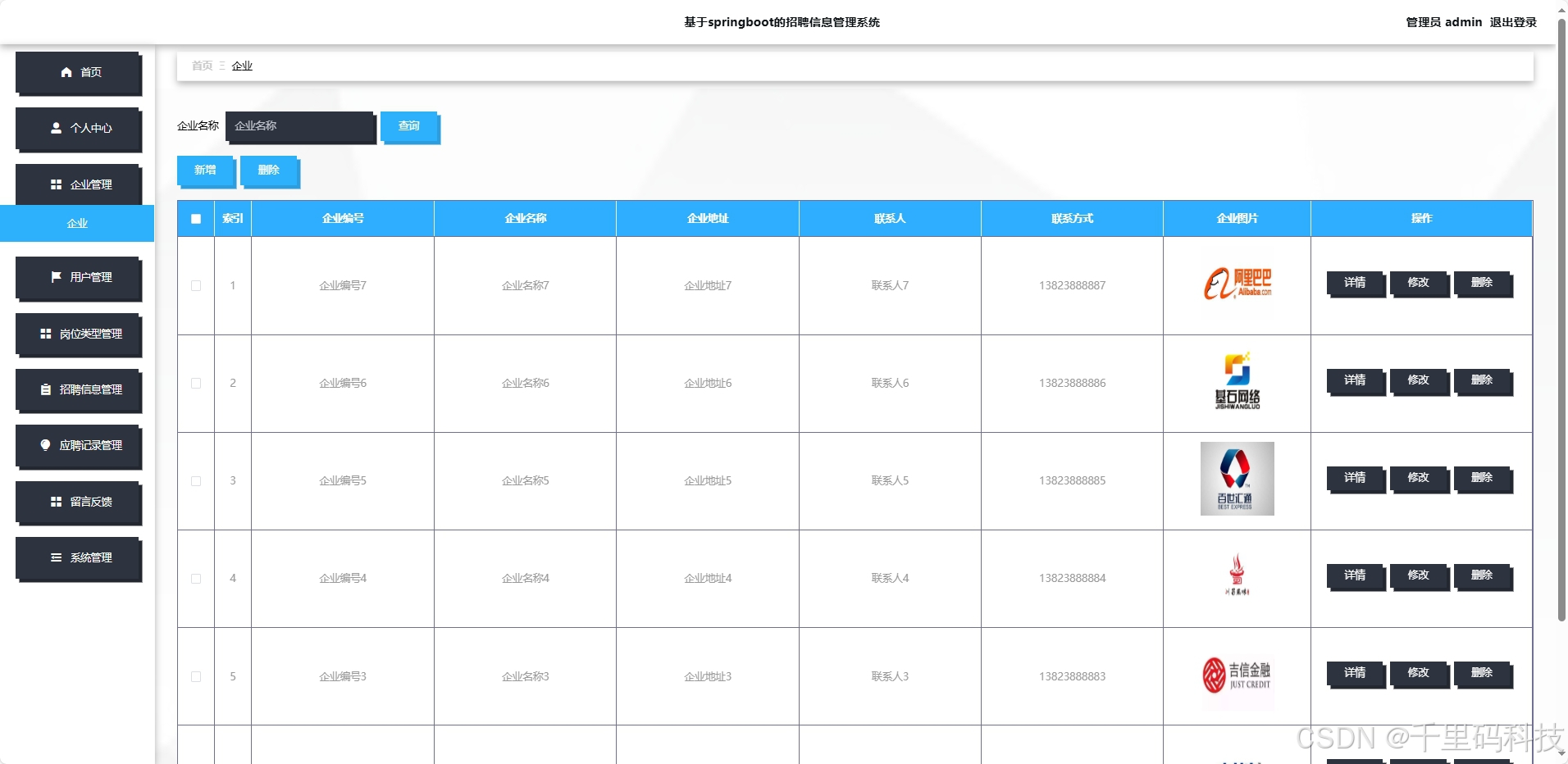This screenshot has height=764, width=1568.
Task: Open the 首页 sidebar menu
Action: pyautogui.click(x=79, y=73)
